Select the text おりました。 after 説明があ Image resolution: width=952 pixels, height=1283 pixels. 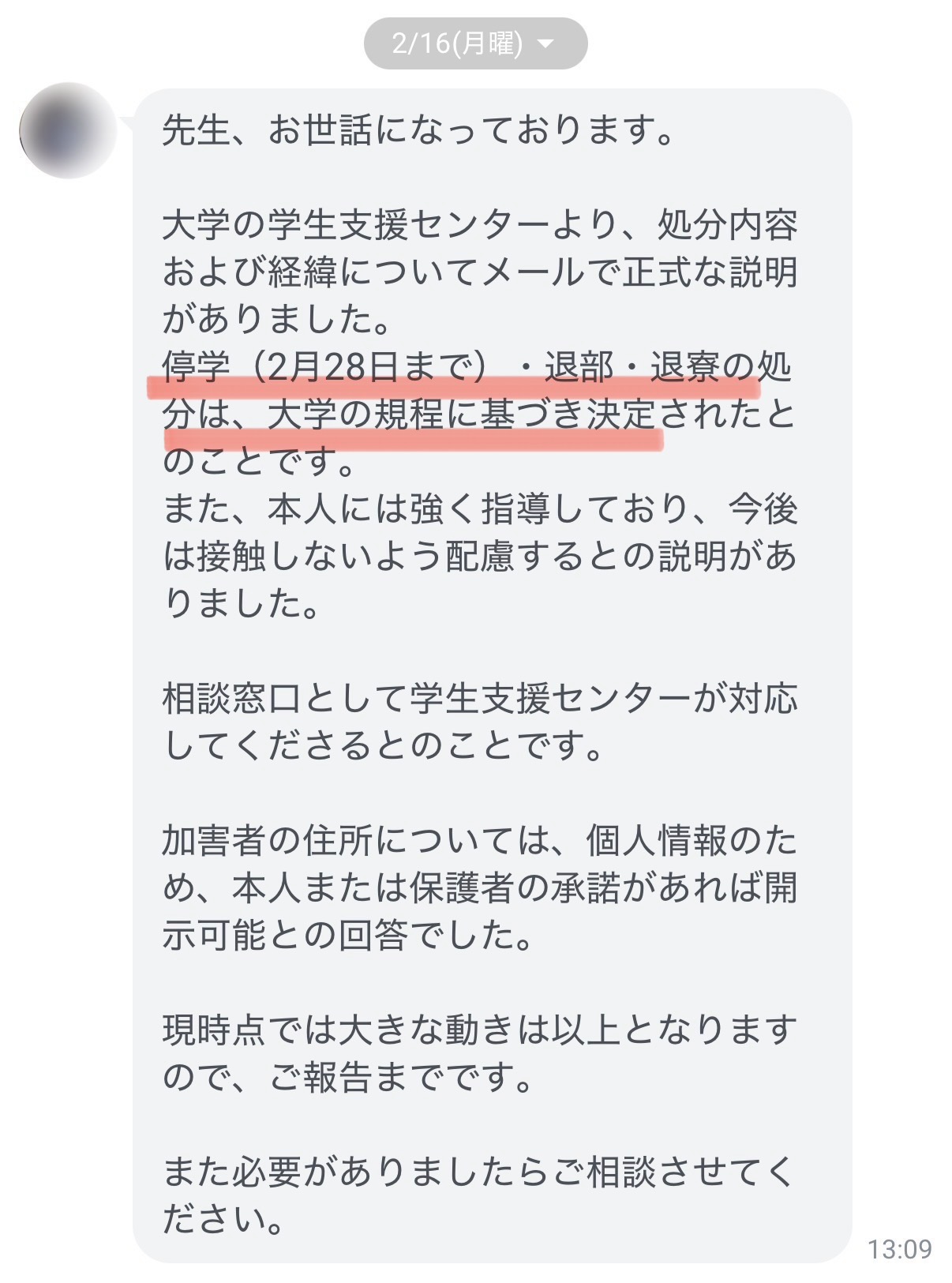point(242,604)
